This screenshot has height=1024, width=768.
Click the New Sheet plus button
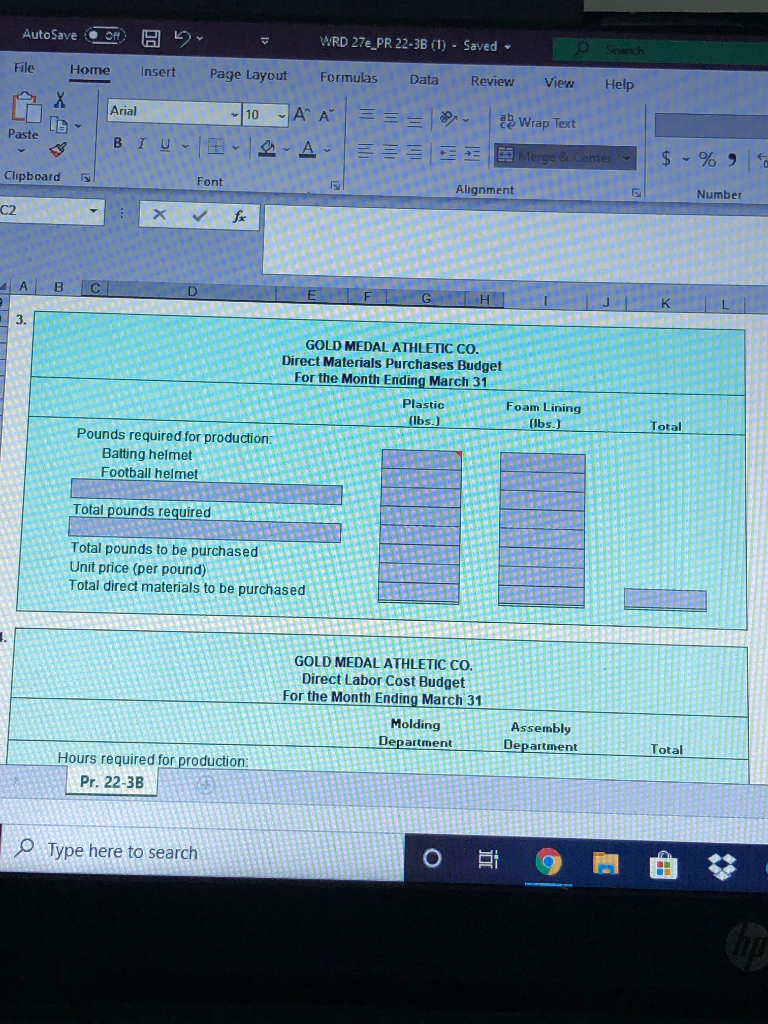205,784
